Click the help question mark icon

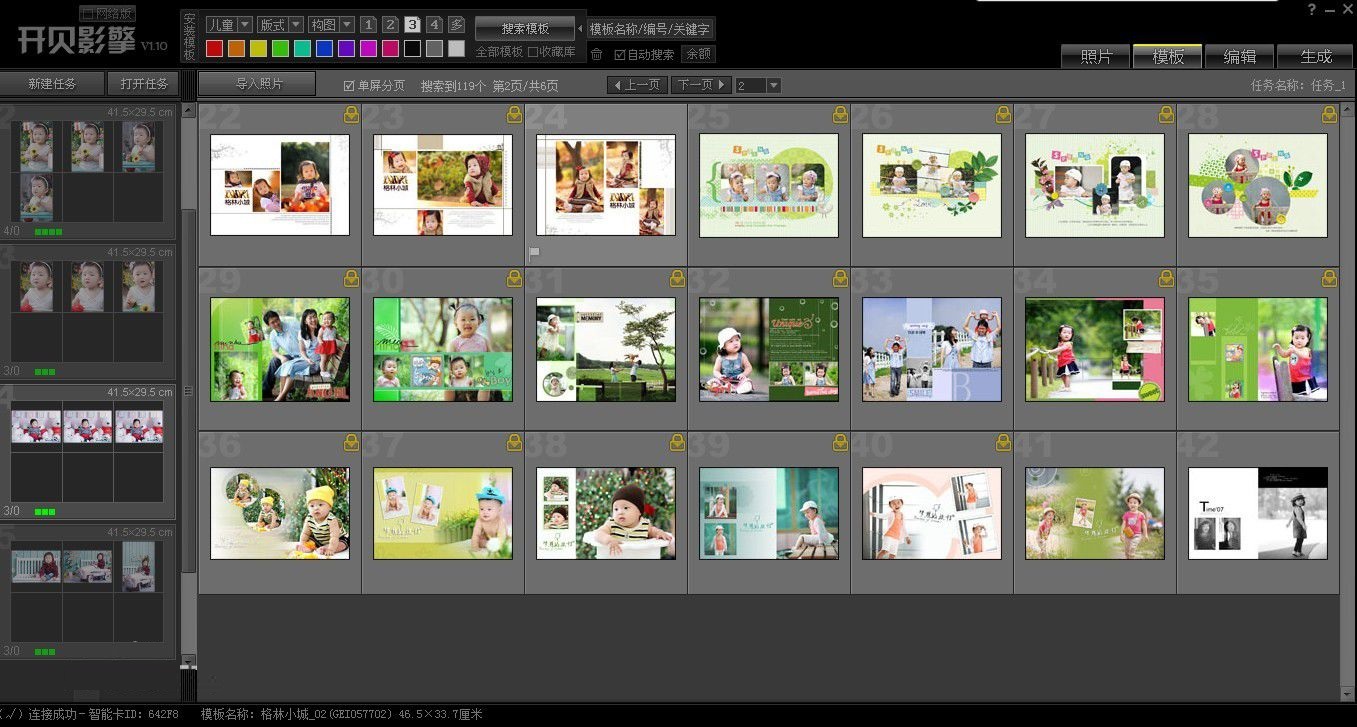(x=1312, y=9)
